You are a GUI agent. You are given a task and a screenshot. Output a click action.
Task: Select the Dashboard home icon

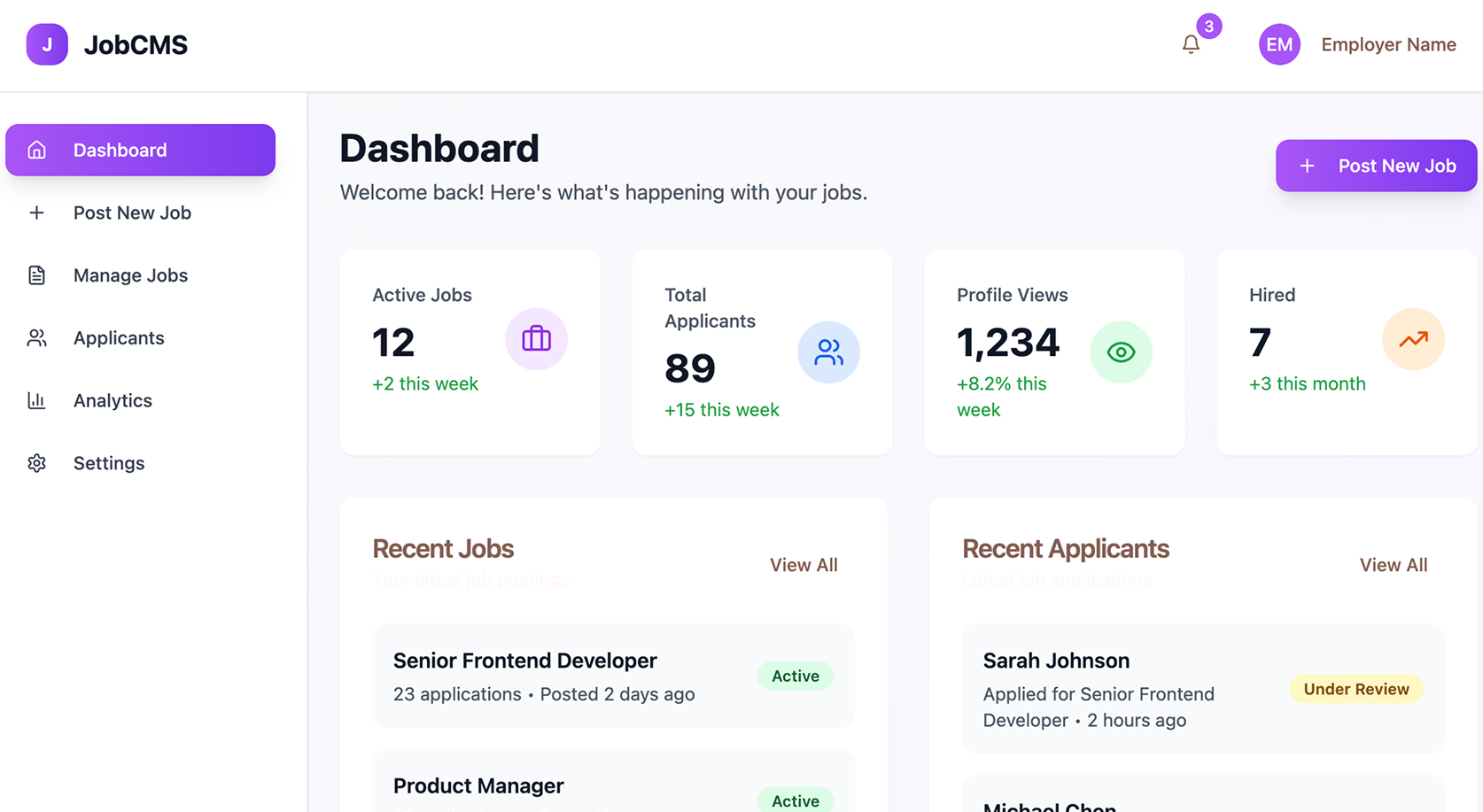click(x=36, y=150)
